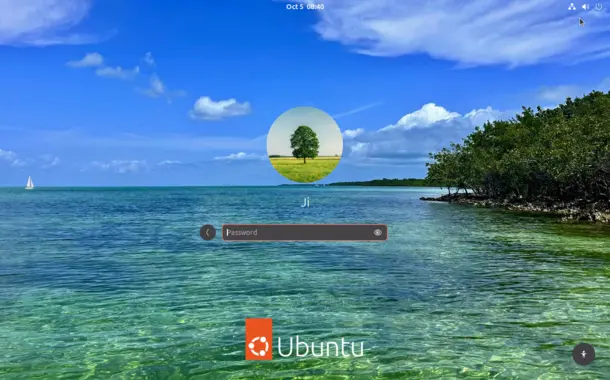Open the power icon menu
Screen dimensions: 610x380
[x=598, y=7]
